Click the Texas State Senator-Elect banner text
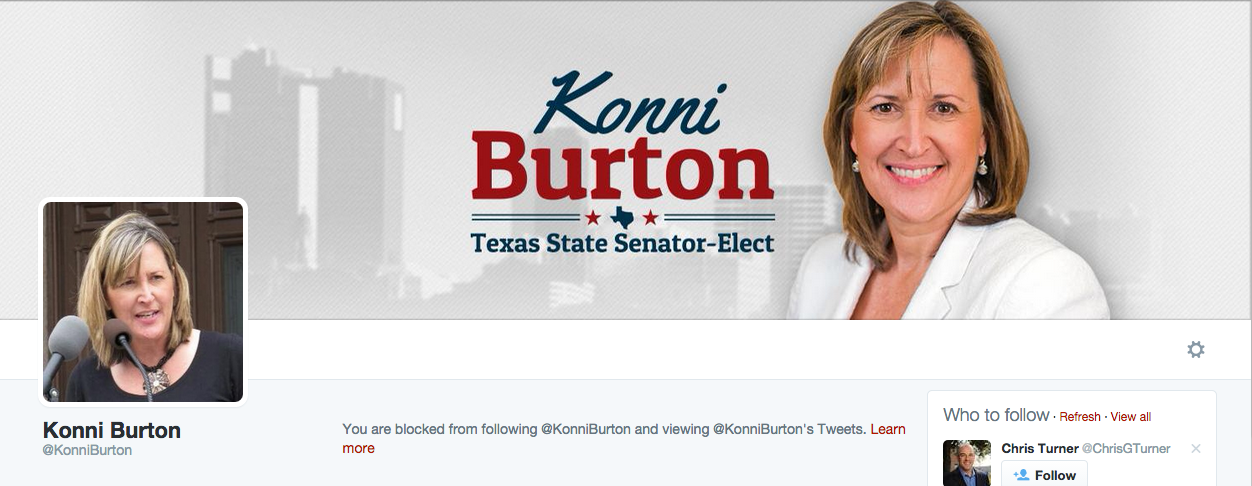The width and height of the screenshot is (1252, 486). click(x=622, y=243)
